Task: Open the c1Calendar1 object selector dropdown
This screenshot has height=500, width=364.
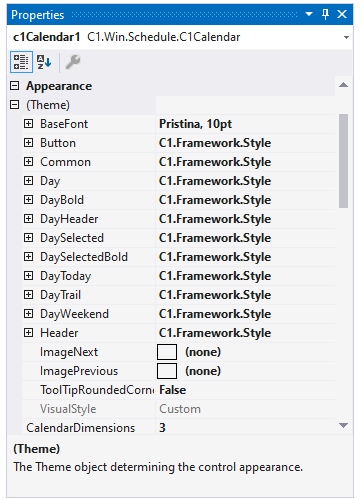Action: (346, 37)
